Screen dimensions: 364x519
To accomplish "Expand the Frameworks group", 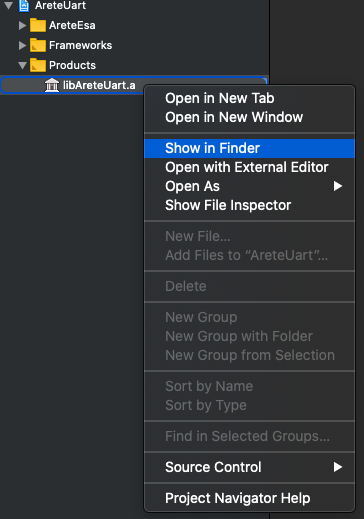I will 22,45.
